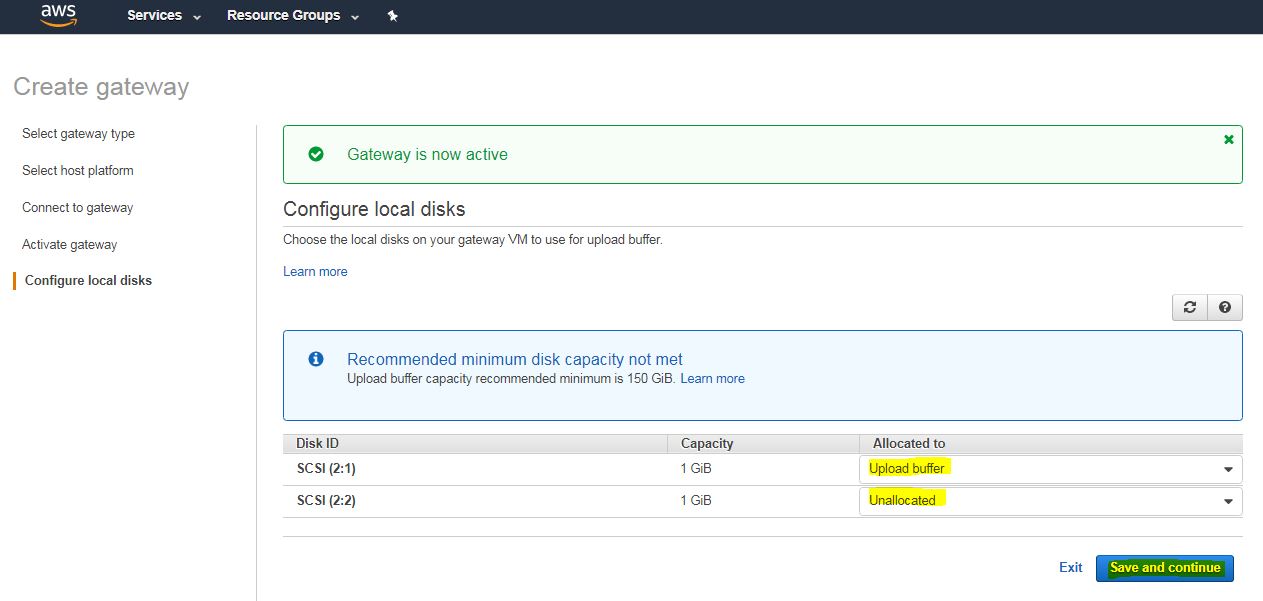This screenshot has width=1263, height=601.
Task: Click the green success checkmark icon
Action: (316, 154)
